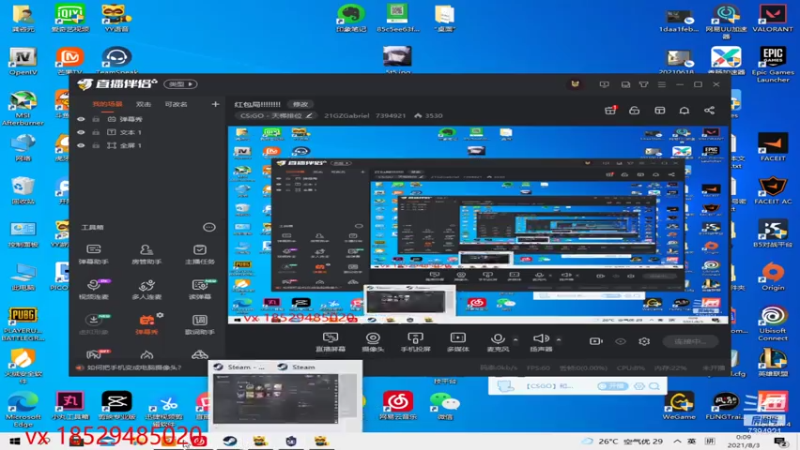Toggle lock on 文本 1 source
The image size is (800, 450).
click(x=96, y=132)
